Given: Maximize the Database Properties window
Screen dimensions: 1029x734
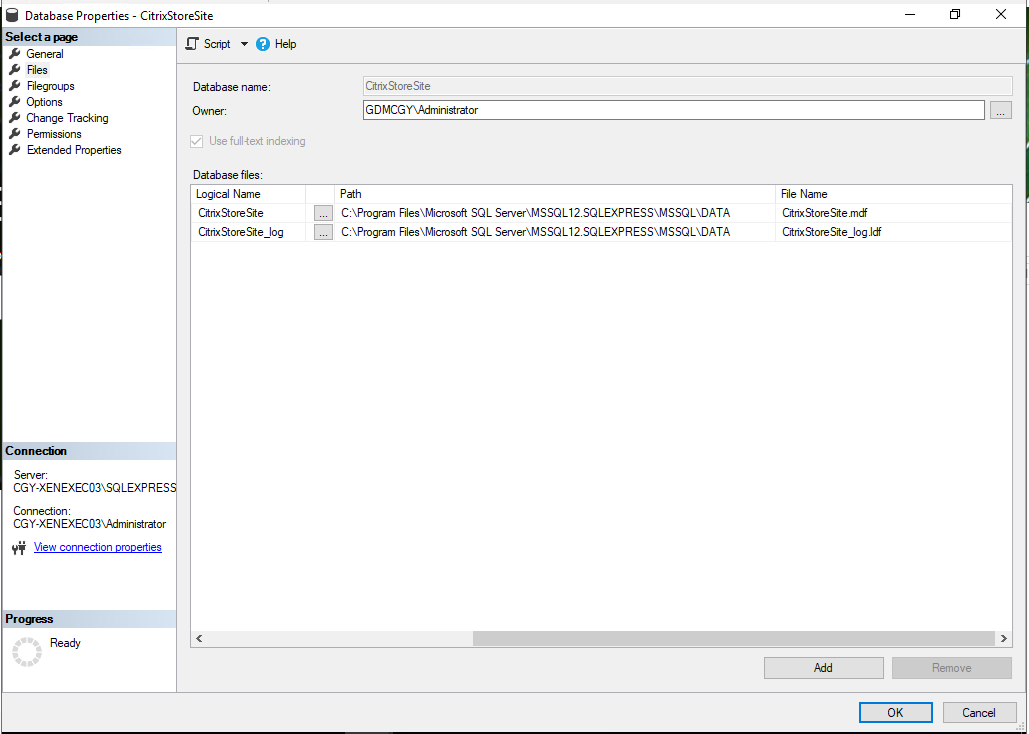Looking at the screenshot, I should click(955, 14).
